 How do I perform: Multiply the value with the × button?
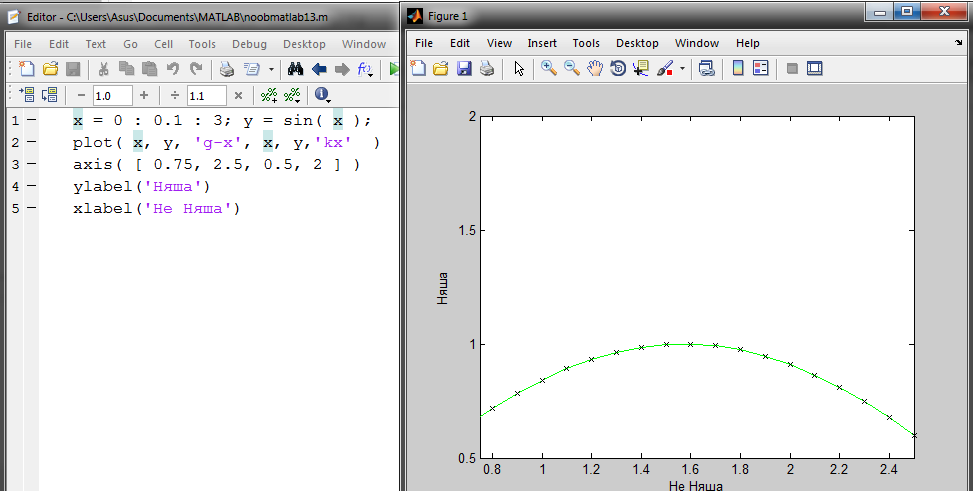(x=238, y=96)
